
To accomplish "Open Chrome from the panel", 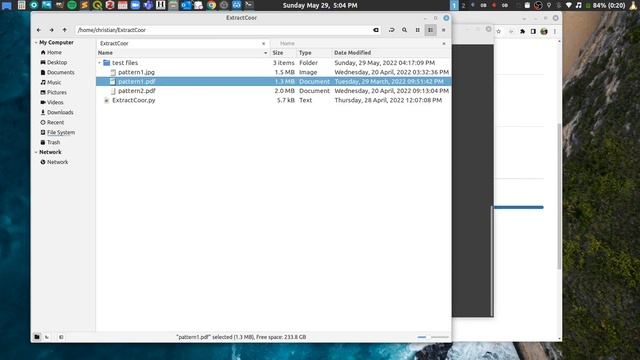I will coord(211,5).
